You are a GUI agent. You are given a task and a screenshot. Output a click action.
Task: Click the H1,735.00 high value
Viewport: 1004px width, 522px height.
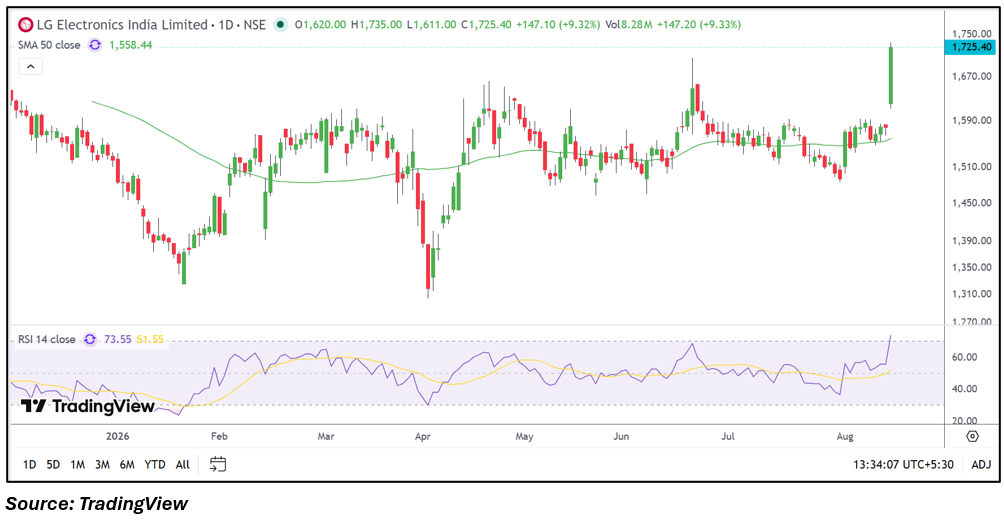coord(376,25)
